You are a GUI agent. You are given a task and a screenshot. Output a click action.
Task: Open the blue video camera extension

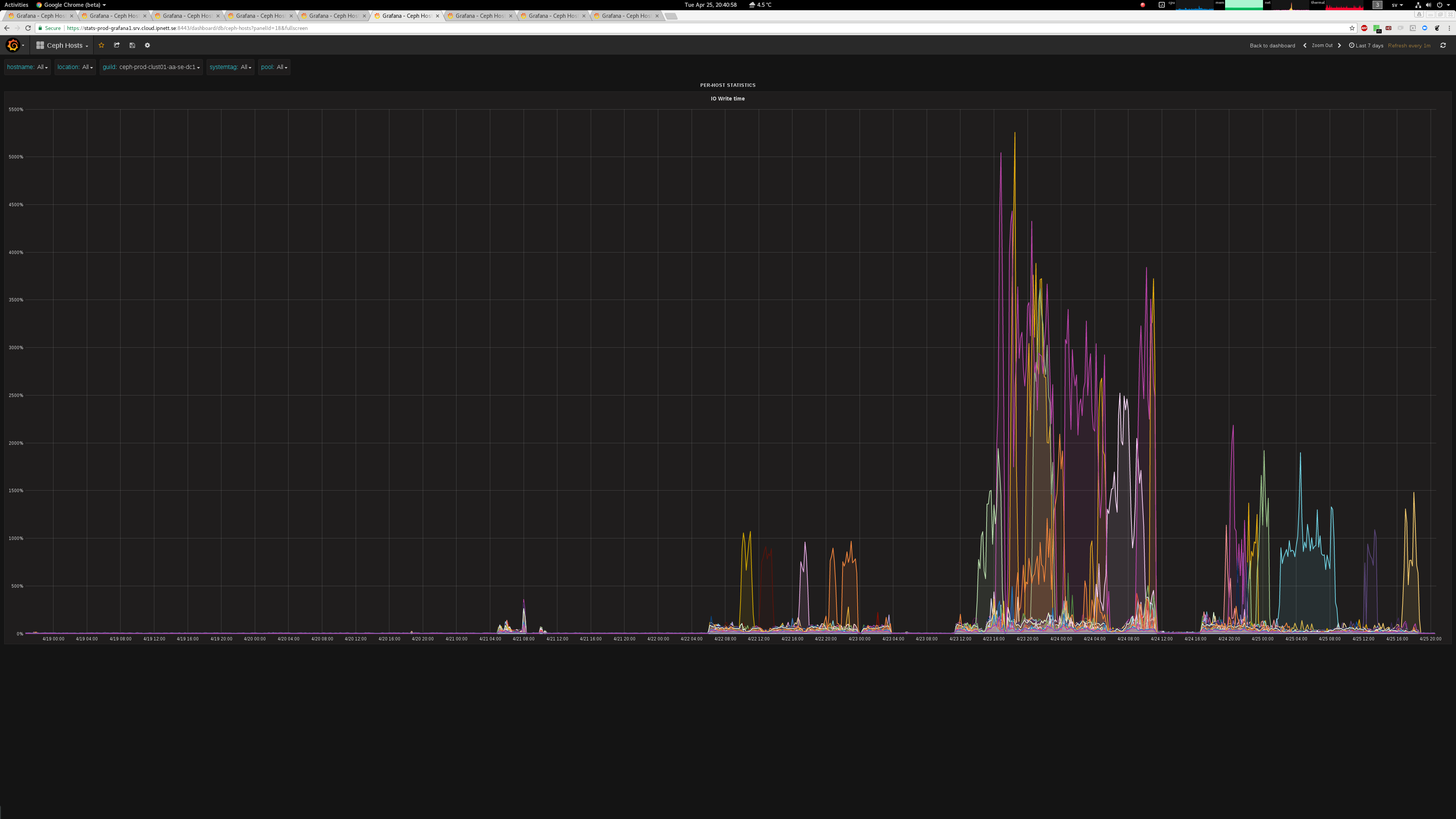[1425, 28]
